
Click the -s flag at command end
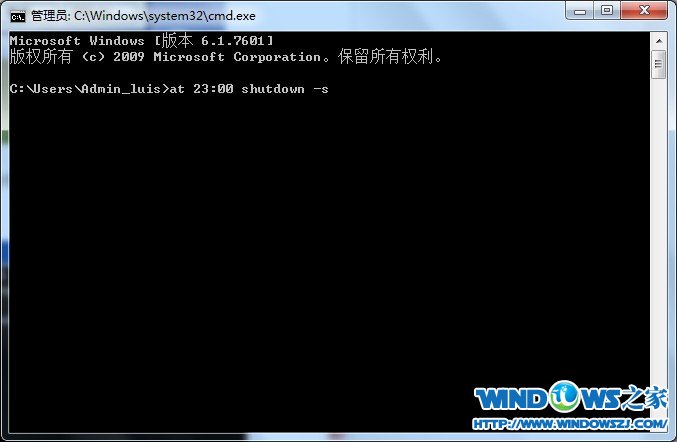coord(321,89)
